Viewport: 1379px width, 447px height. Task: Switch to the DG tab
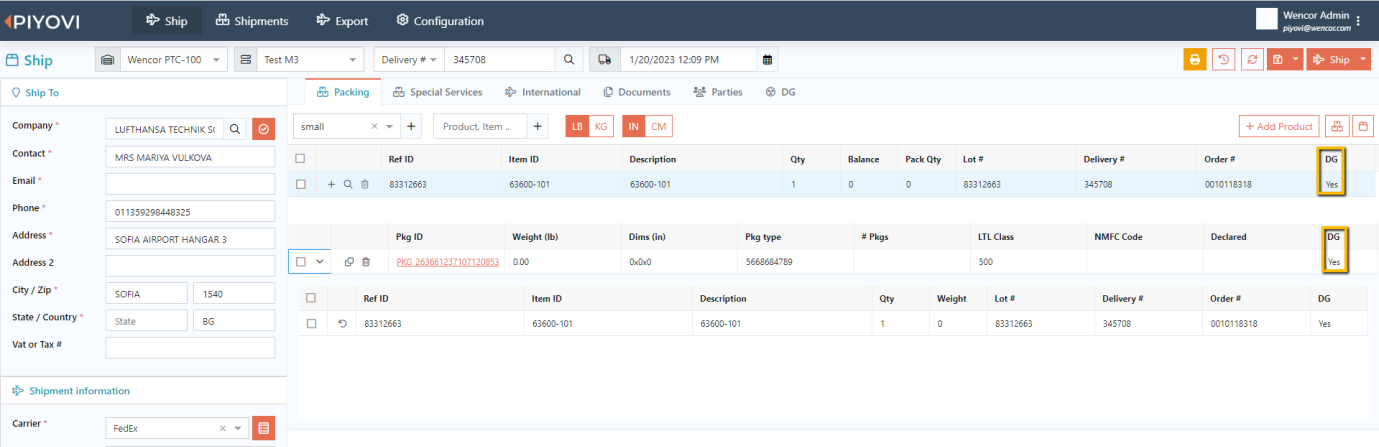pyautogui.click(x=780, y=92)
